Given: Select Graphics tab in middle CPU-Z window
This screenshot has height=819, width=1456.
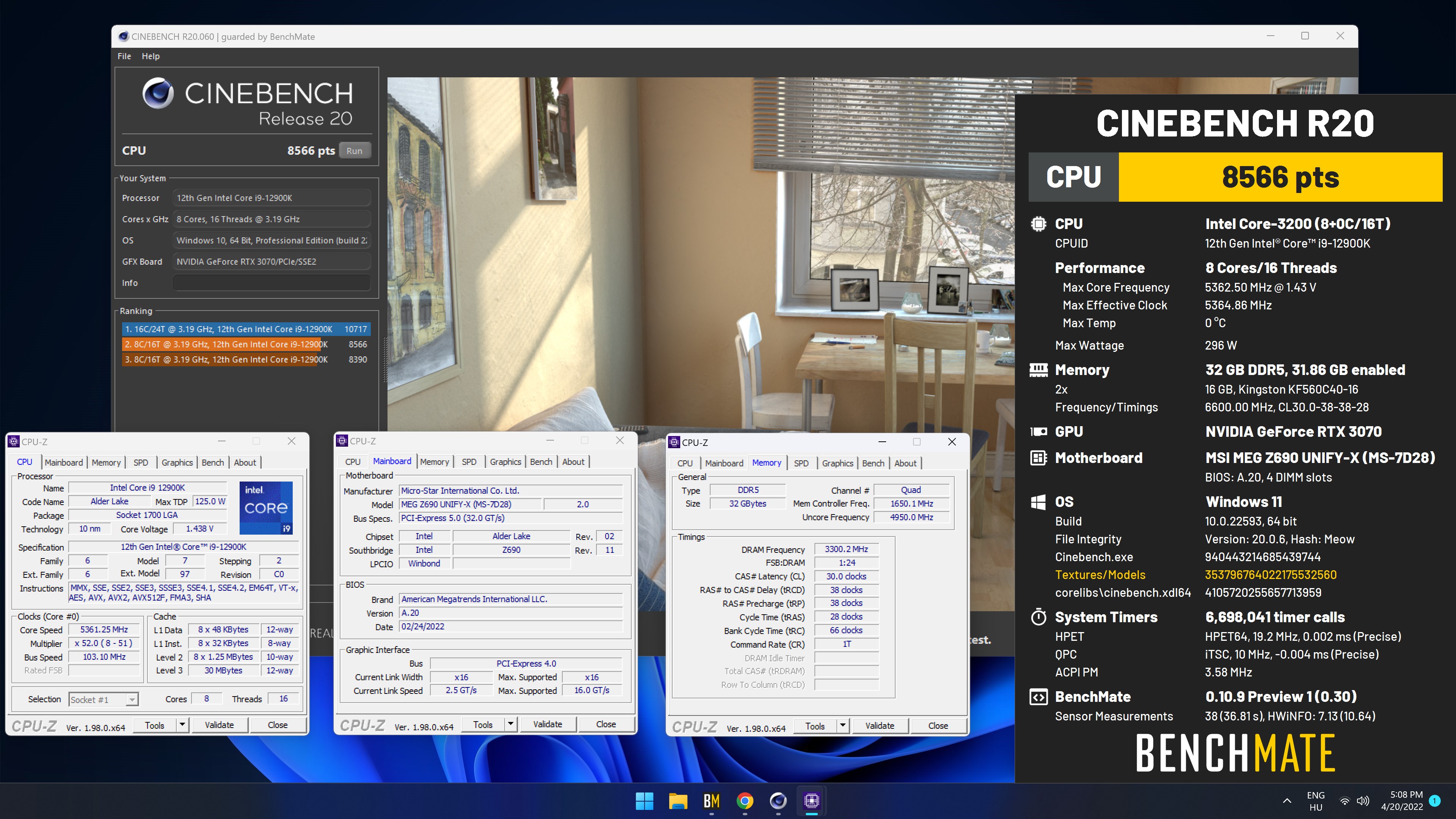Looking at the screenshot, I should pyautogui.click(x=505, y=462).
